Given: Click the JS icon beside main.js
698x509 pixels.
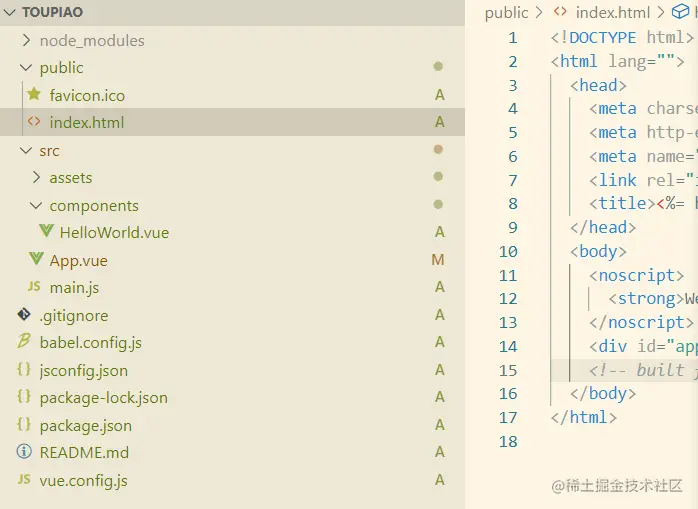Looking at the screenshot, I should tap(34, 286).
